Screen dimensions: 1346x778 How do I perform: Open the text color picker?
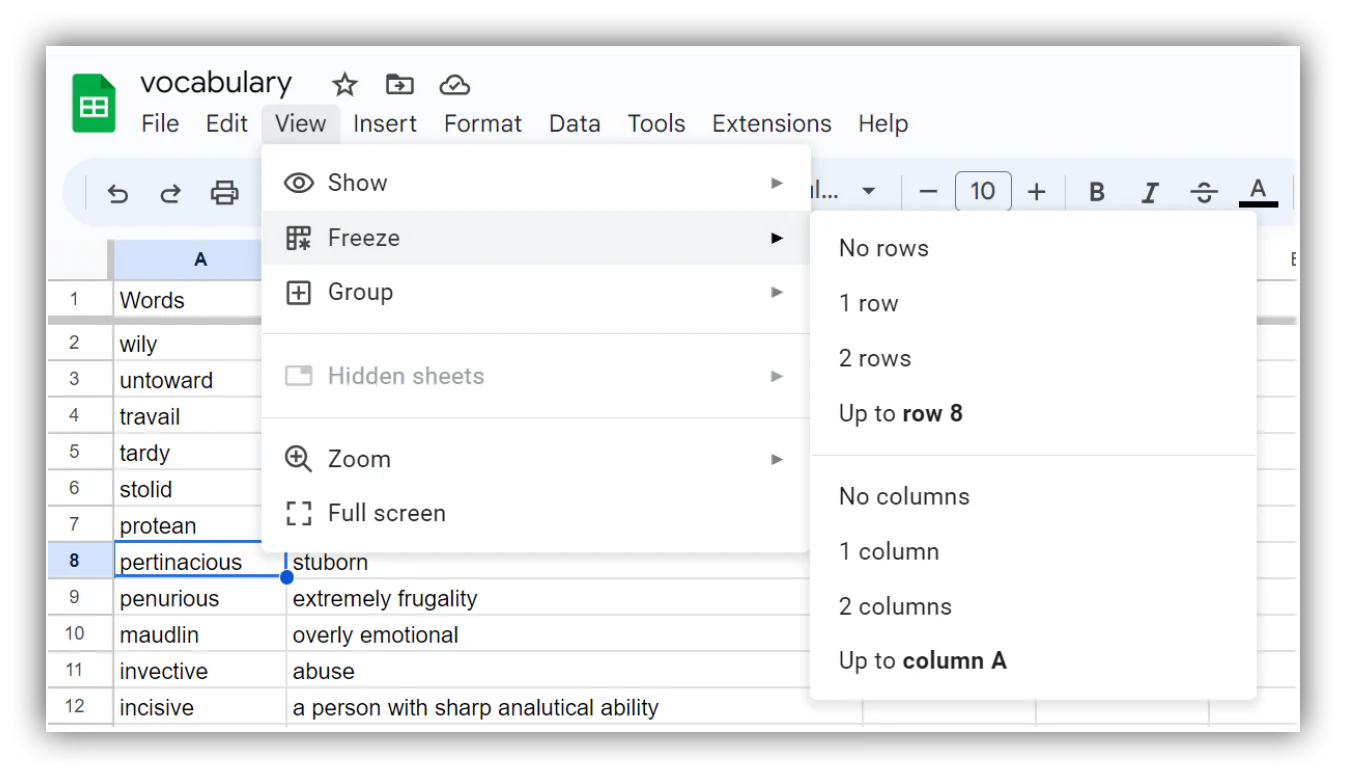[x=1258, y=191]
